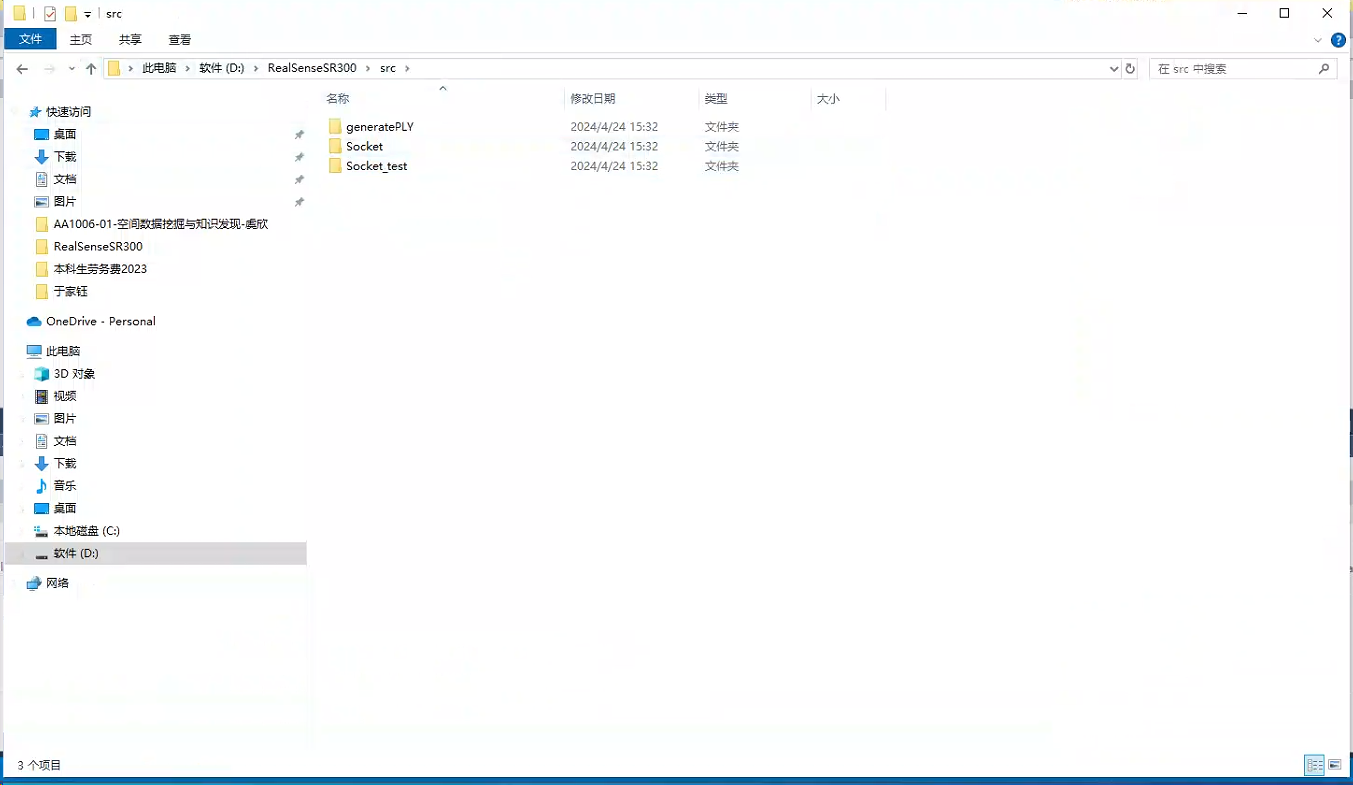Go up one folder level
Image resolution: width=1353 pixels, height=785 pixels.
click(91, 69)
